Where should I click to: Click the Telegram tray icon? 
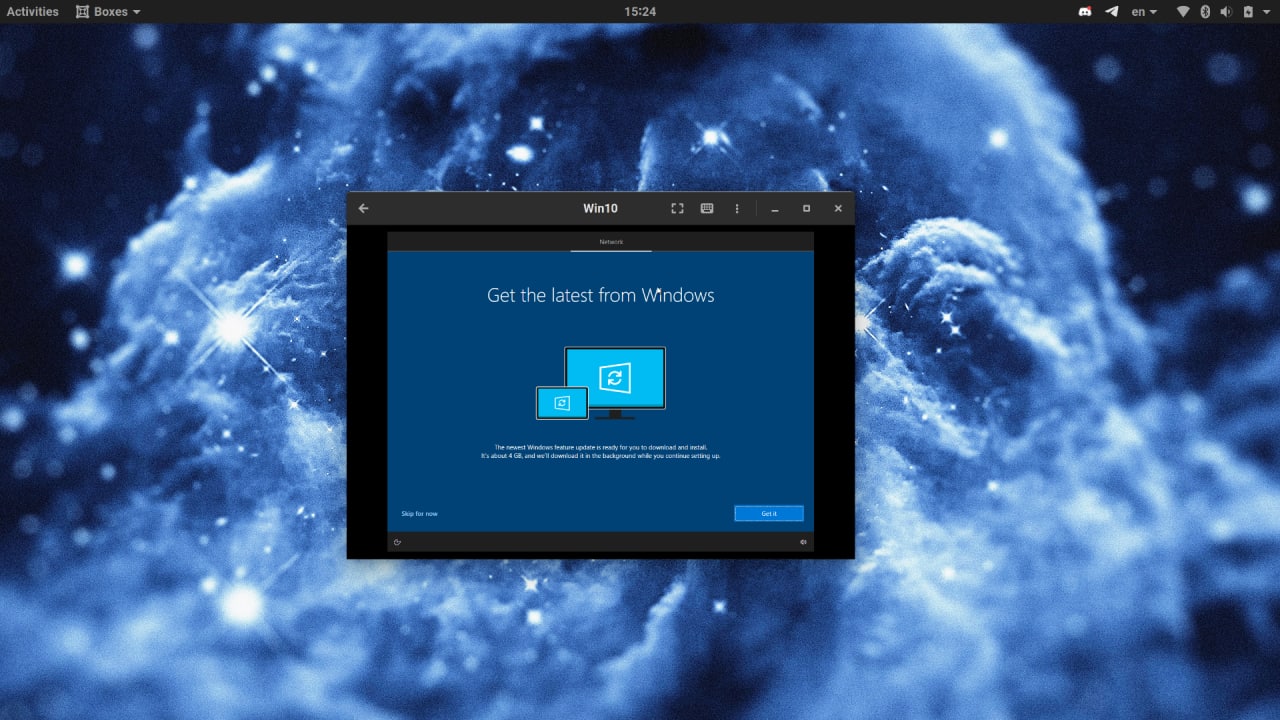click(x=1112, y=12)
